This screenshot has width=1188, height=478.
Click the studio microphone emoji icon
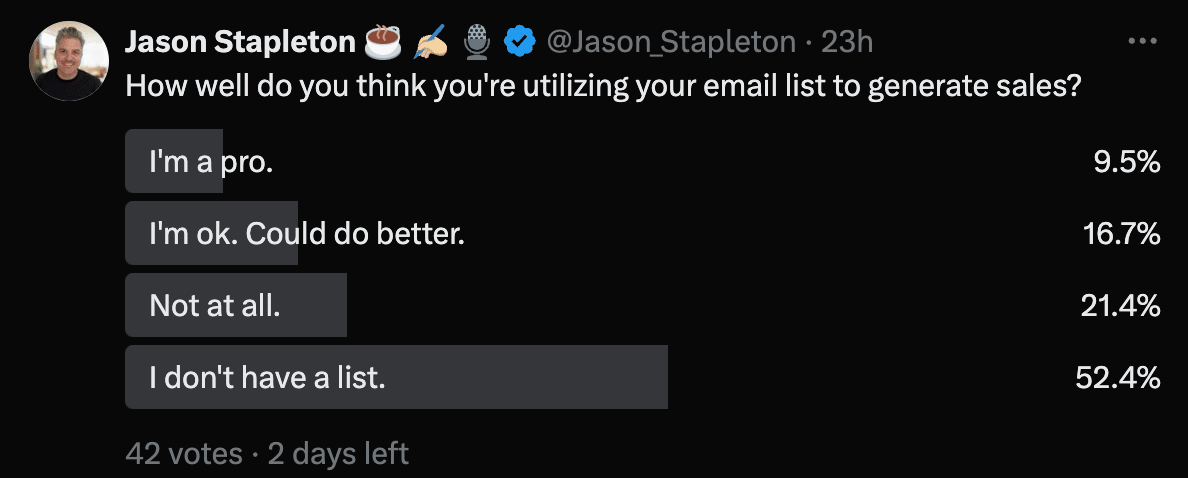click(x=477, y=42)
